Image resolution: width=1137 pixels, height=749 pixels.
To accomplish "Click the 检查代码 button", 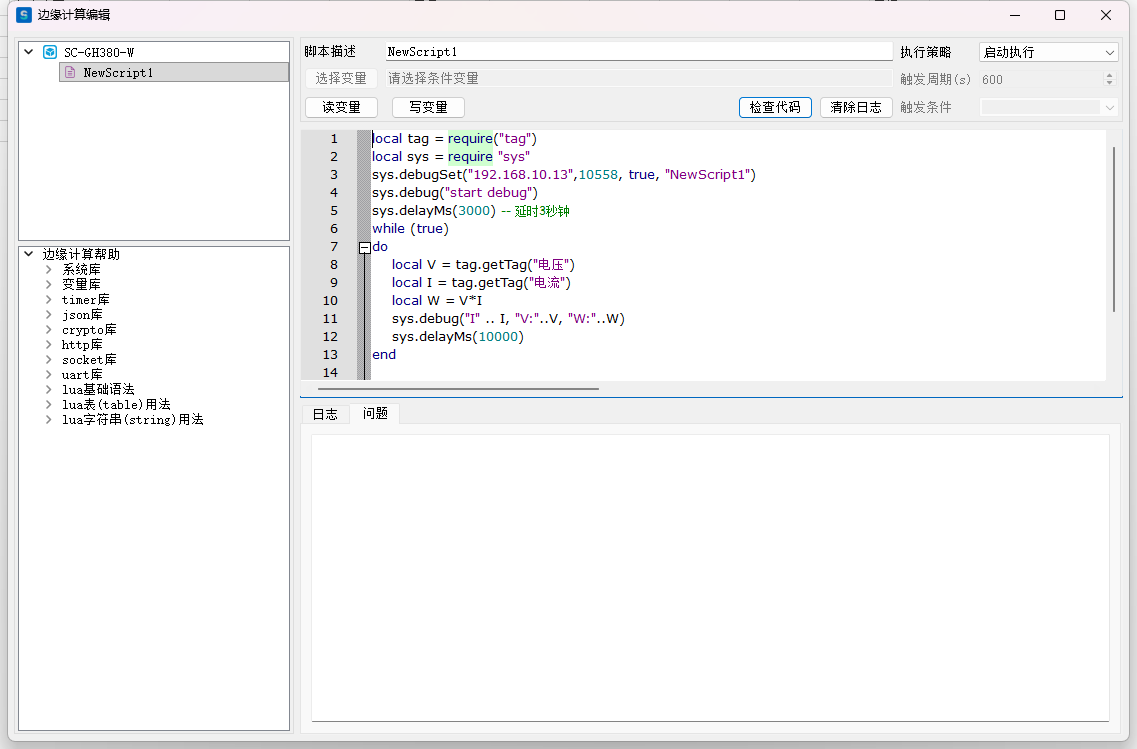I will pos(775,107).
